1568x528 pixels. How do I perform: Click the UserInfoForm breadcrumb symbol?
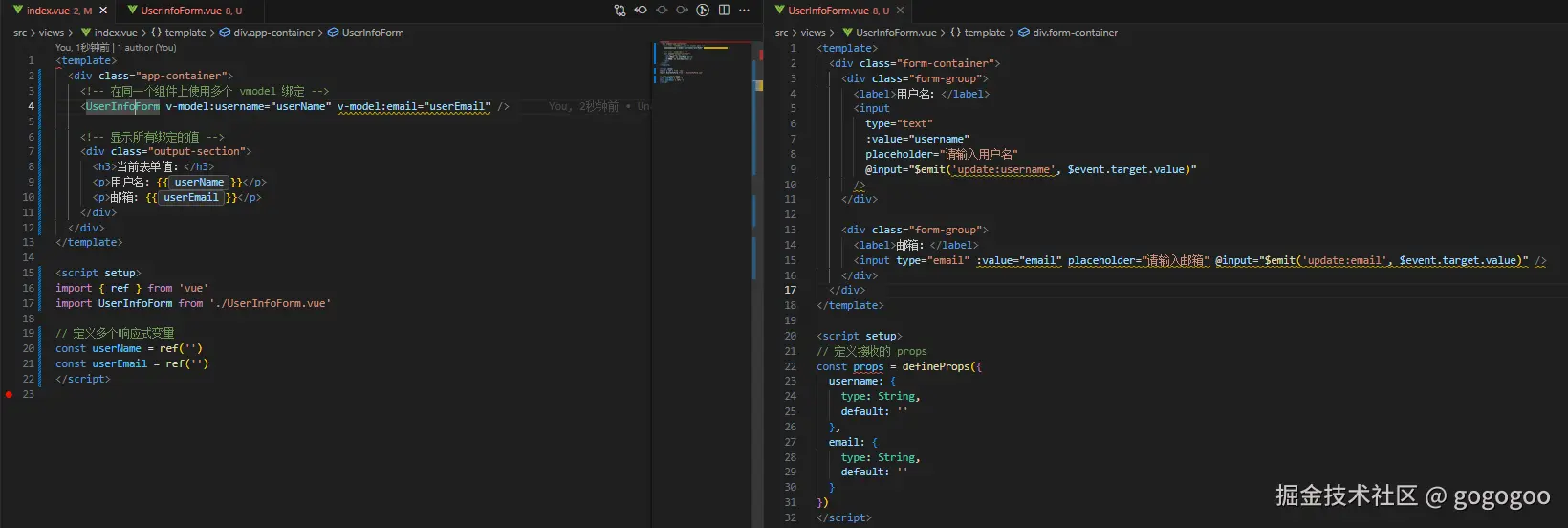pyautogui.click(x=372, y=33)
